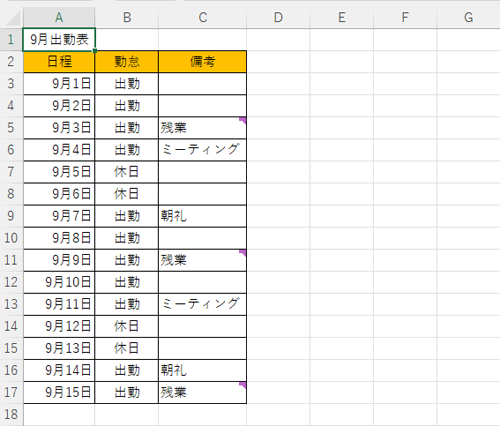Click purple comment indicator in row 11
The image size is (500, 426).
(243, 252)
